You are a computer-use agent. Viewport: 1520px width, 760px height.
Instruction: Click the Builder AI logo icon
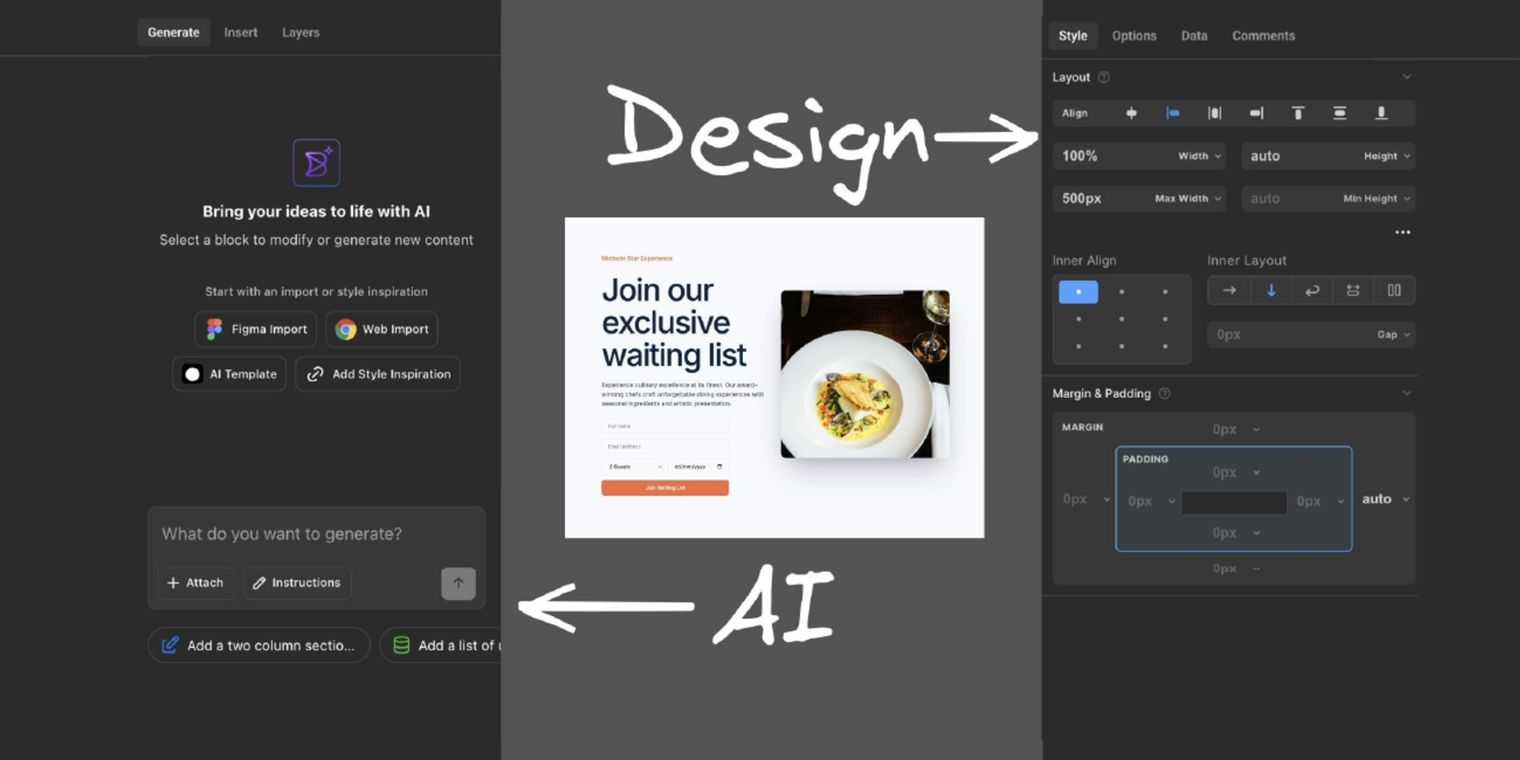[316, 162]
